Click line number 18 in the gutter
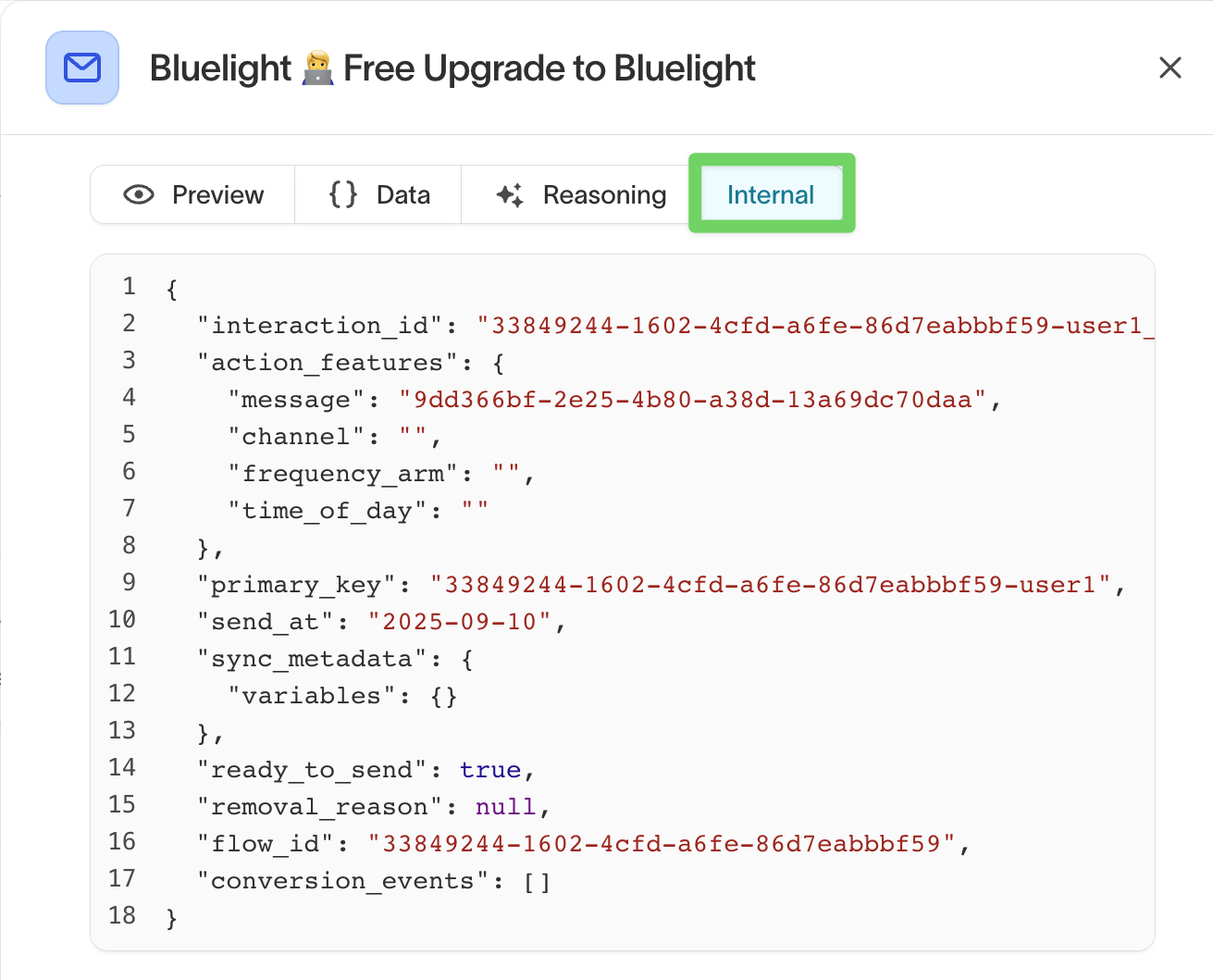The height and width of the screenshot is (980, 1213). (x=122, y=915)
